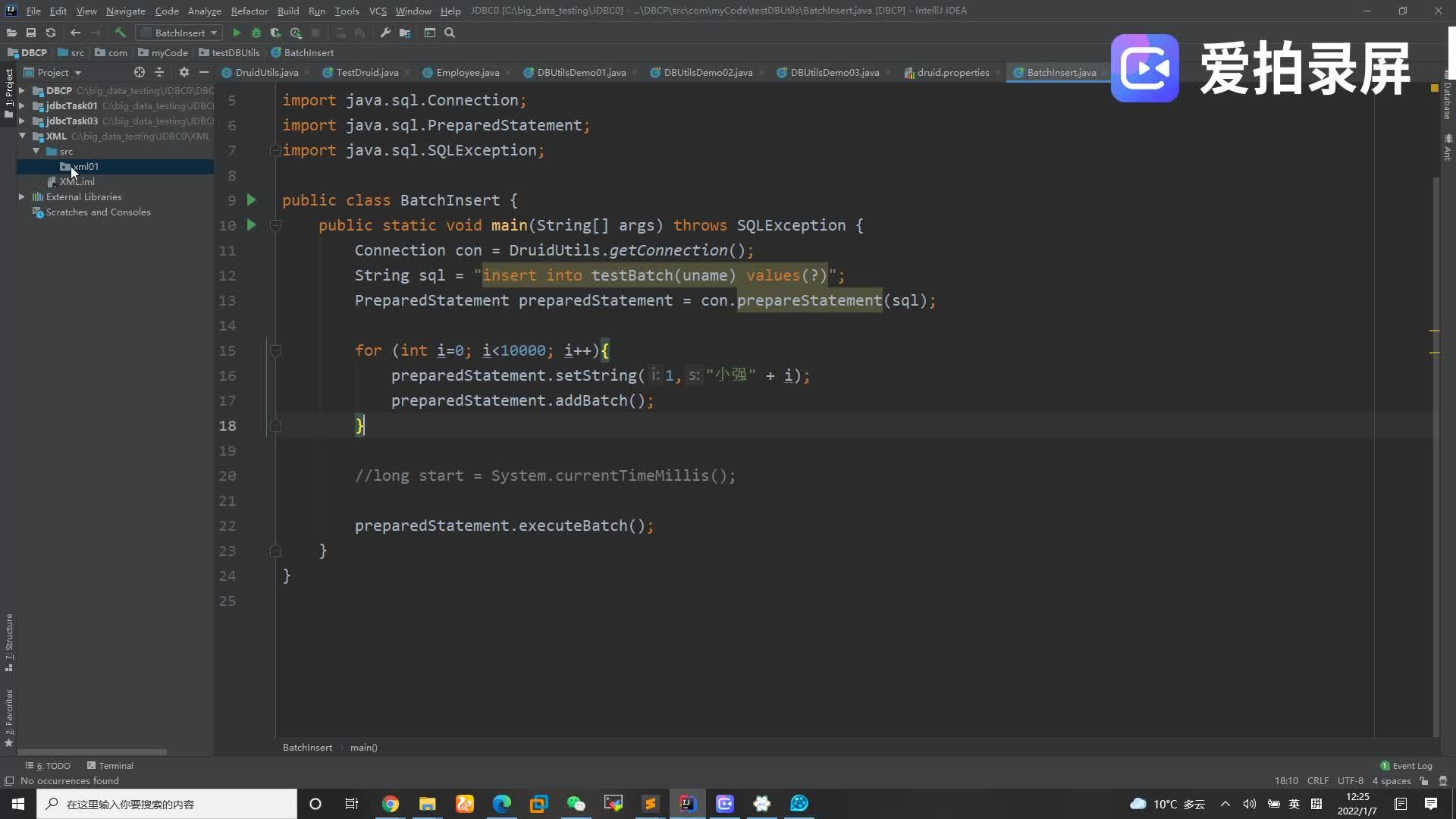Open Search Everywhere magnifier icon
The image size is (1456, 819).
(x=450, y=33)
